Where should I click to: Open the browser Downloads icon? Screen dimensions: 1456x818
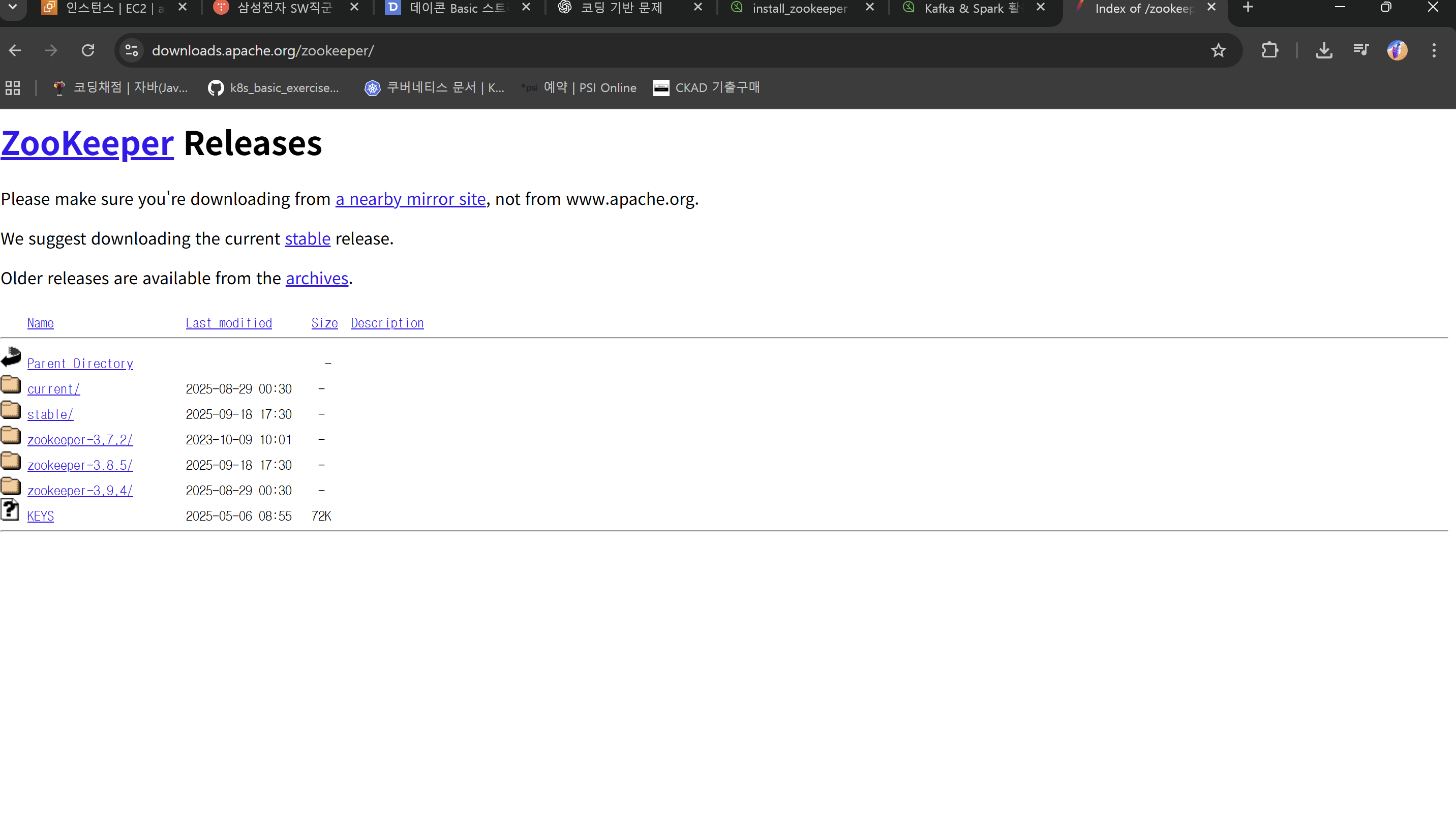pos(1324,50)
